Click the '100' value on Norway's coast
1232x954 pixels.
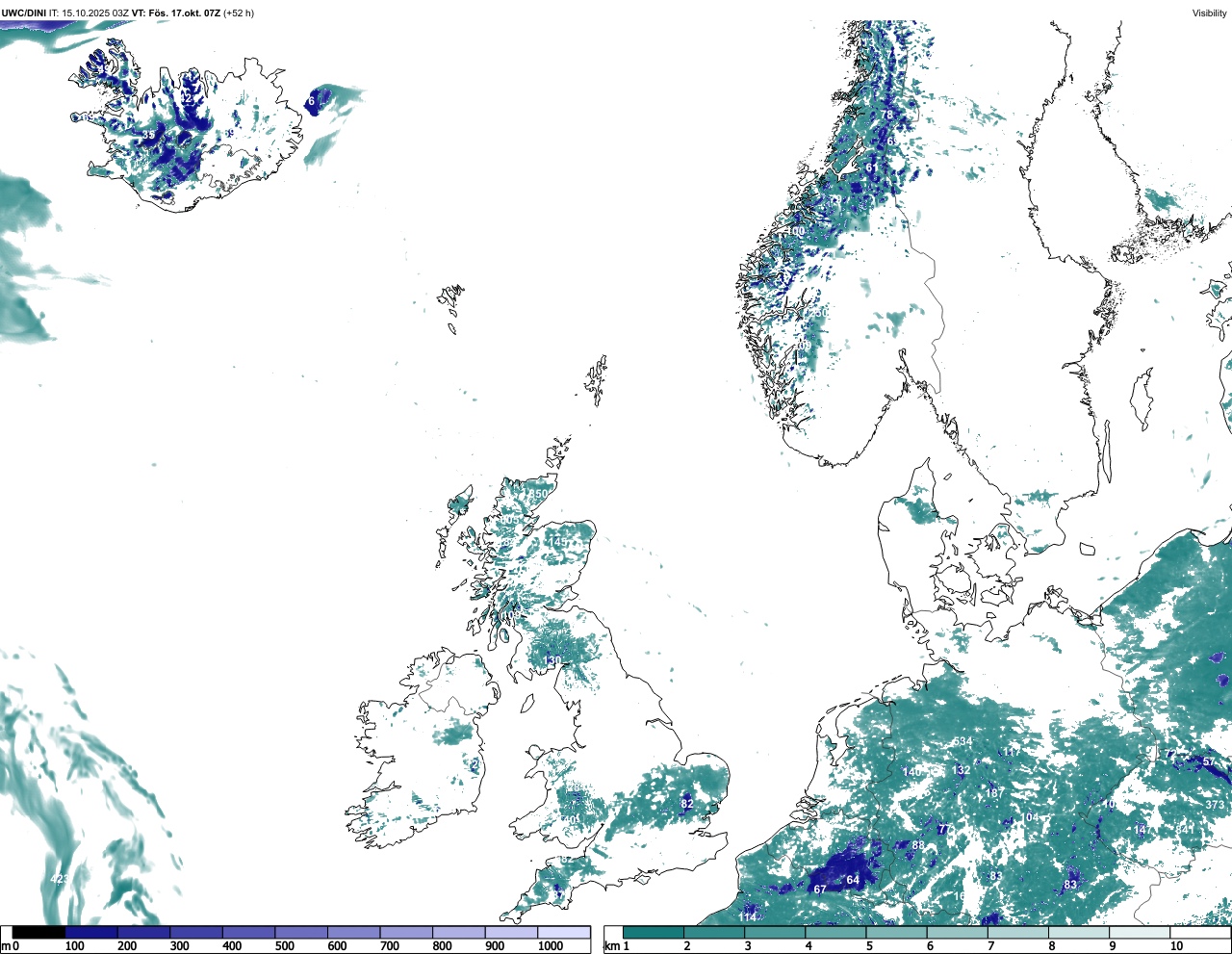(795, 232)
